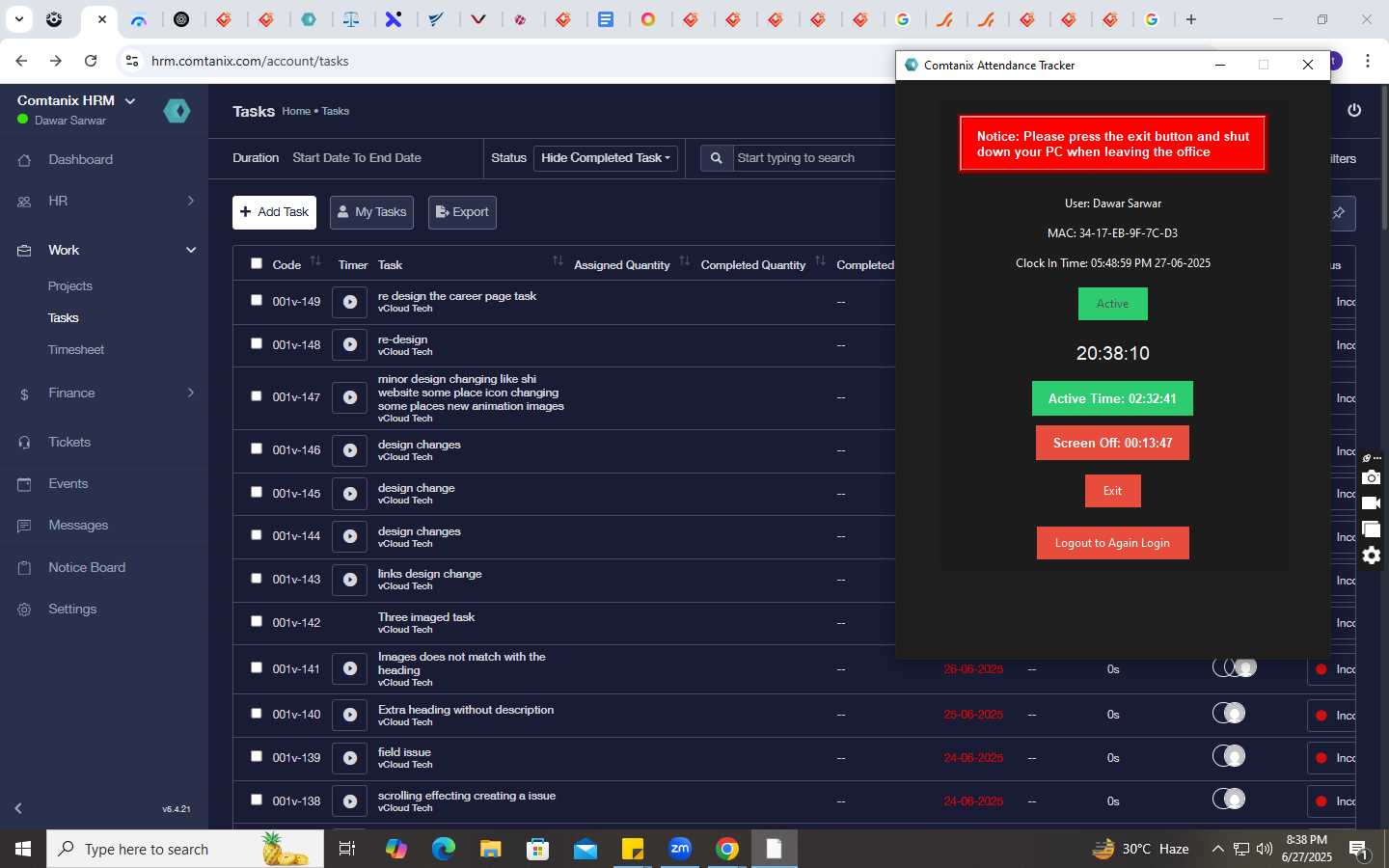
Task: Check the box for task 001v-142
Action: tap(256, 621)
